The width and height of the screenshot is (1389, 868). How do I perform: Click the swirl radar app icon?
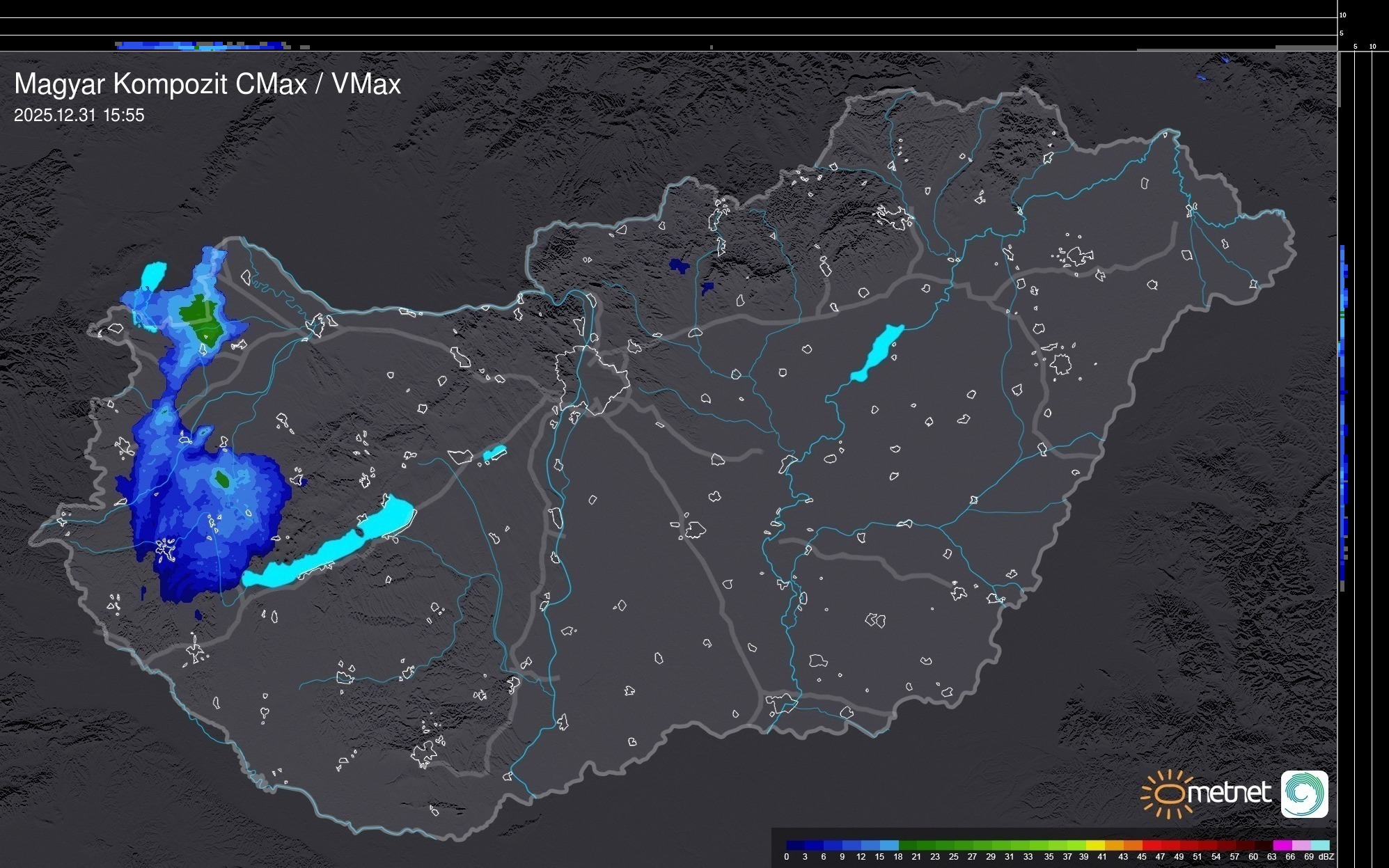[x=1304, y=794]
